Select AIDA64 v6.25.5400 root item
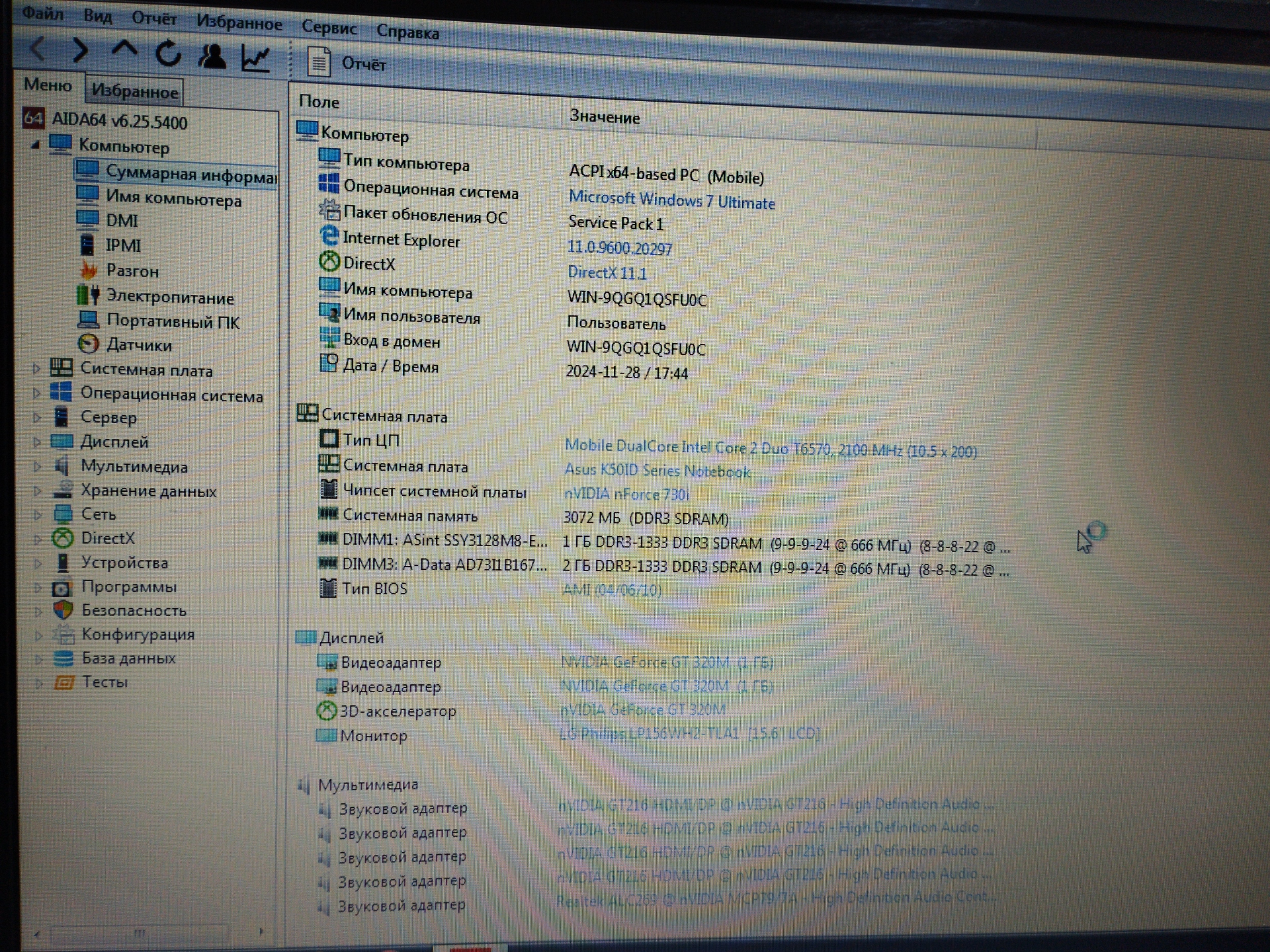The width and height of the screenshot is (1270, 952). click(106, 120)
